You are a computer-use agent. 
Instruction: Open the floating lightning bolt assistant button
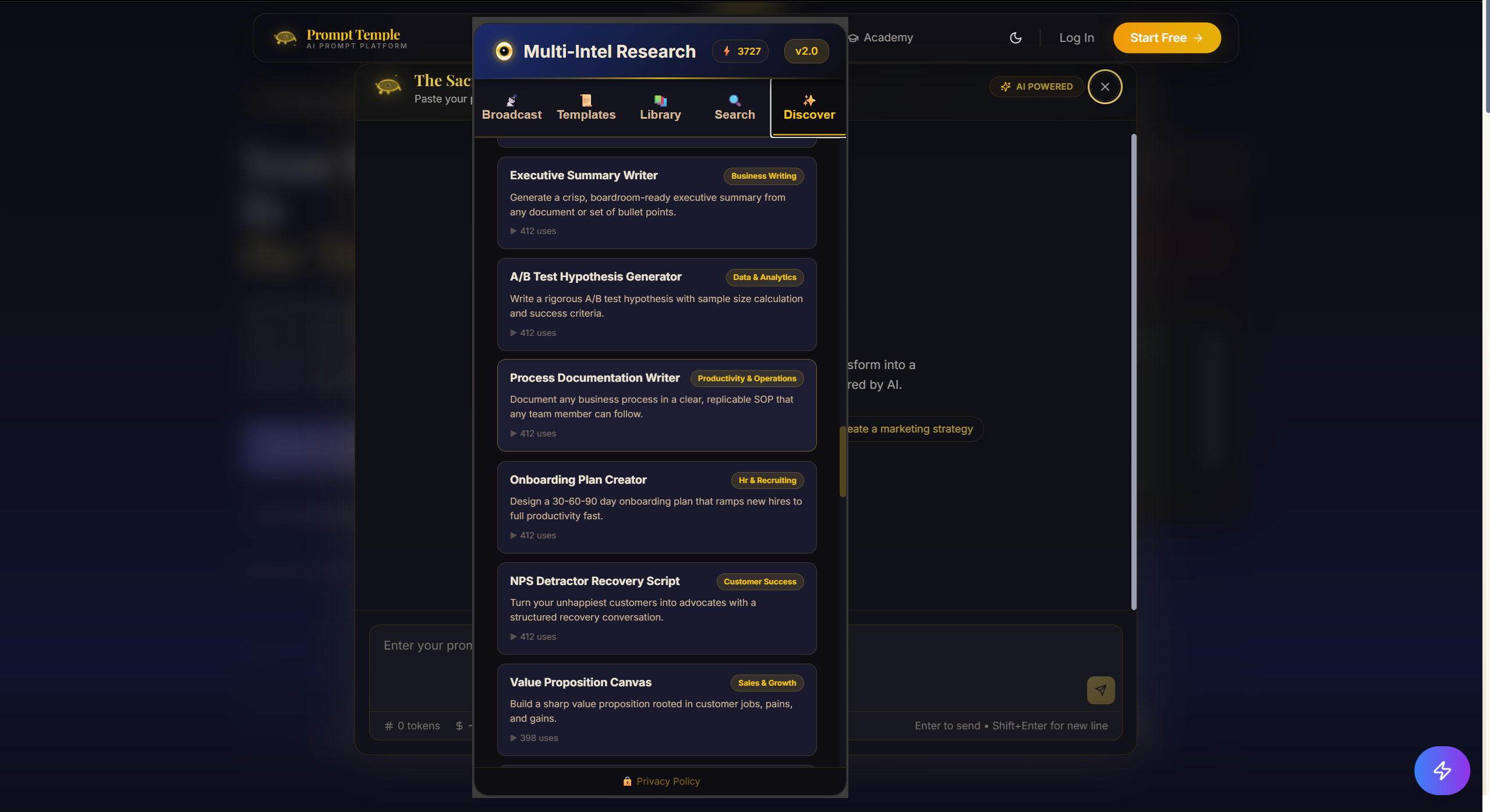(x=1442, y=771)
